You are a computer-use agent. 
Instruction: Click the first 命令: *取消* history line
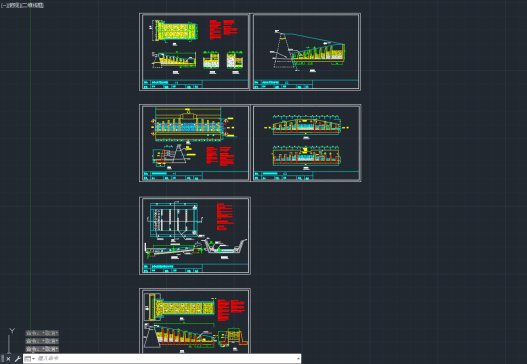pos(42,333)
